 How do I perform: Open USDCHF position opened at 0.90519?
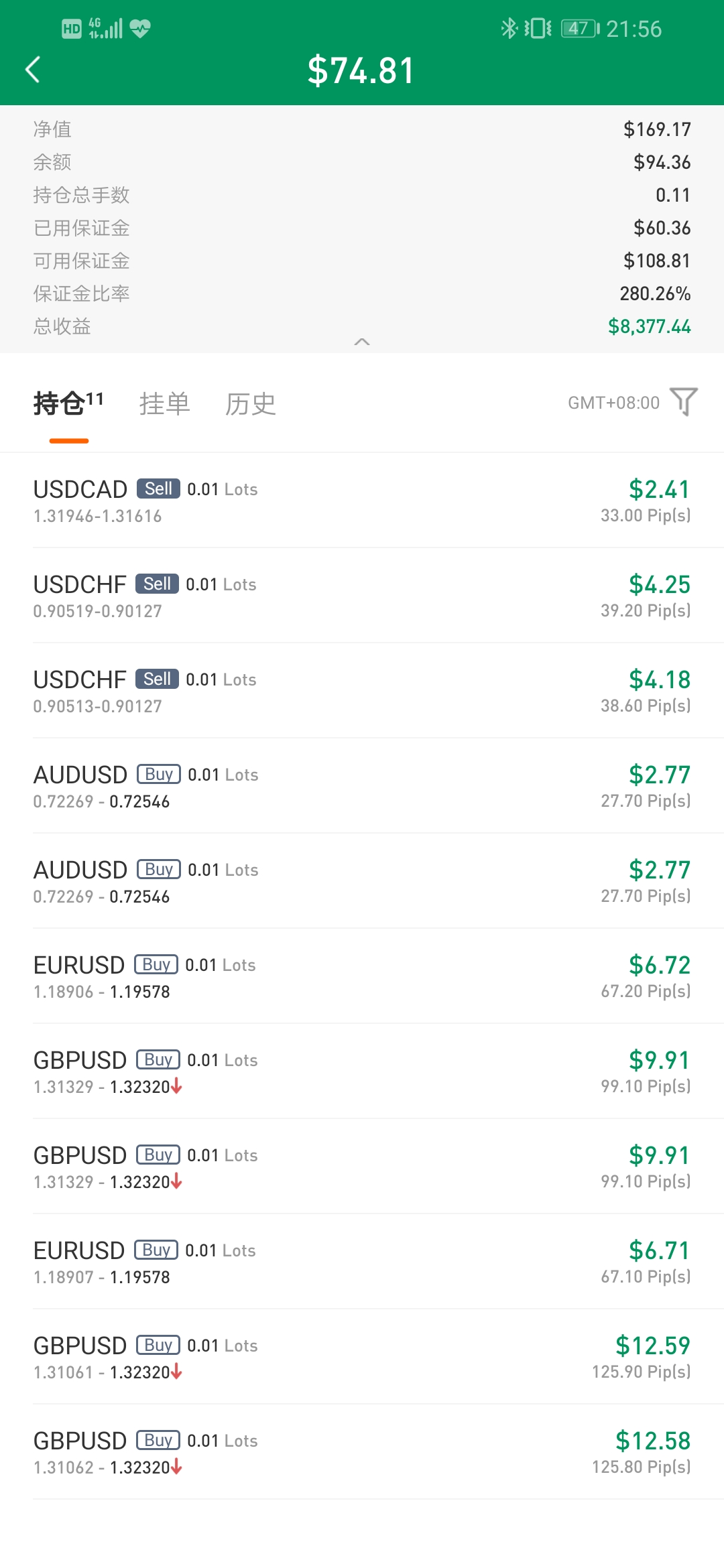coord(362,596)
